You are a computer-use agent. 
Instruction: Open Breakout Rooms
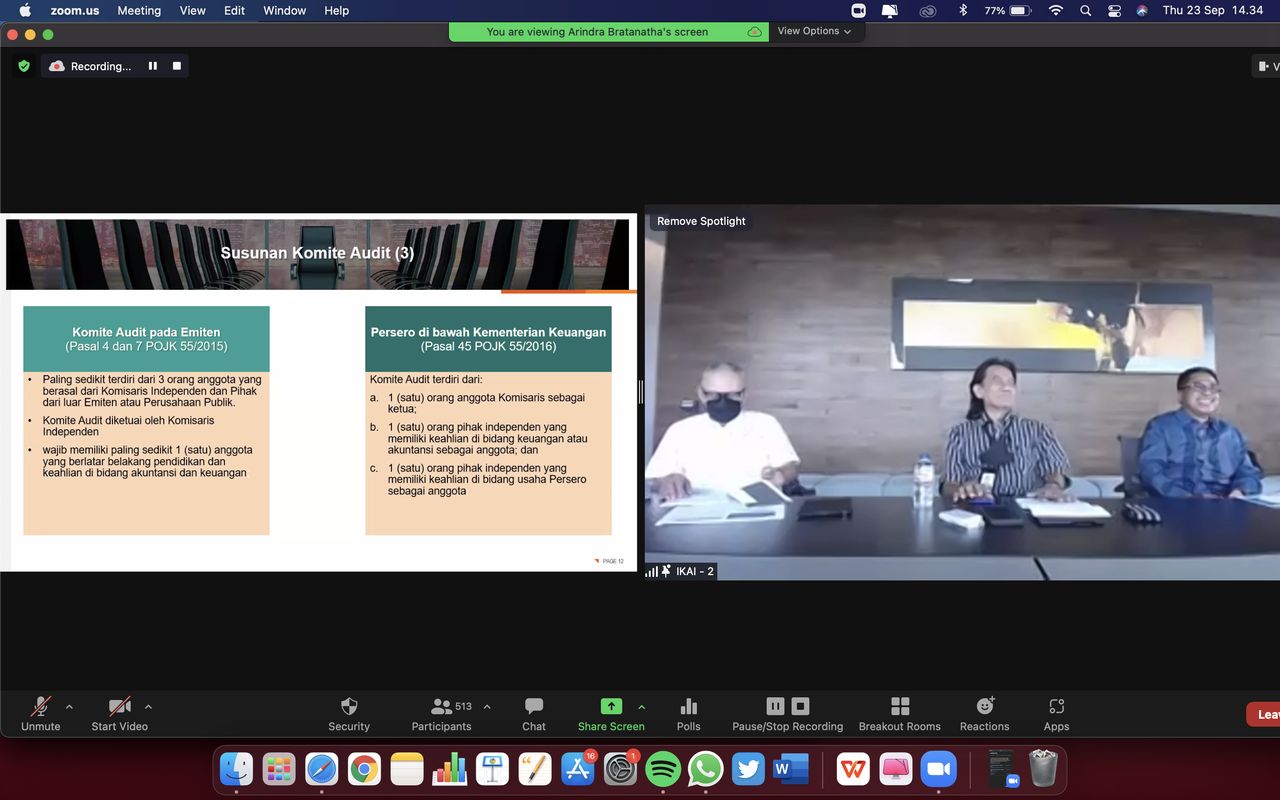900,714
